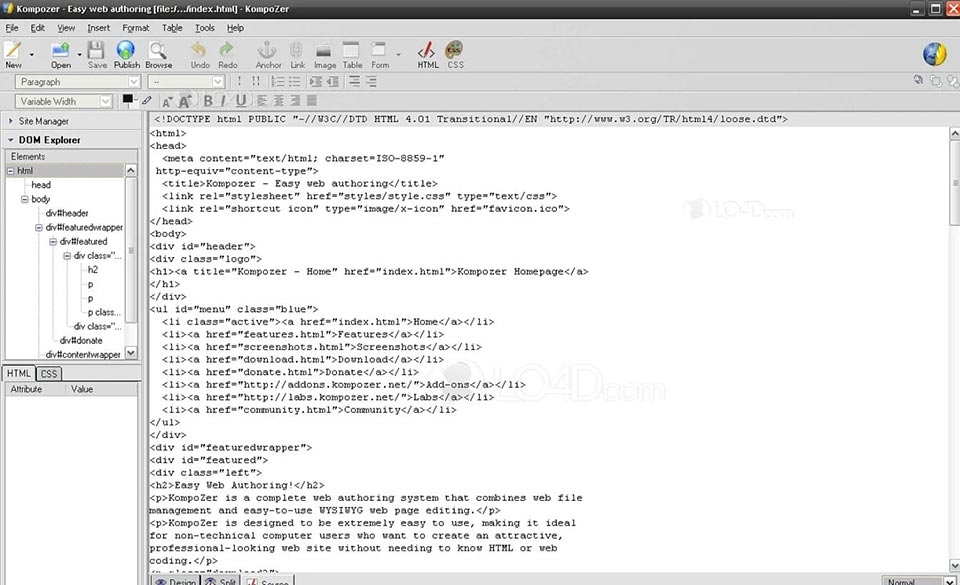Image resolution: width=960 pixels, height=585 pixels.
Task: Click the Image insert icon
Action: (x=324, y=50)
